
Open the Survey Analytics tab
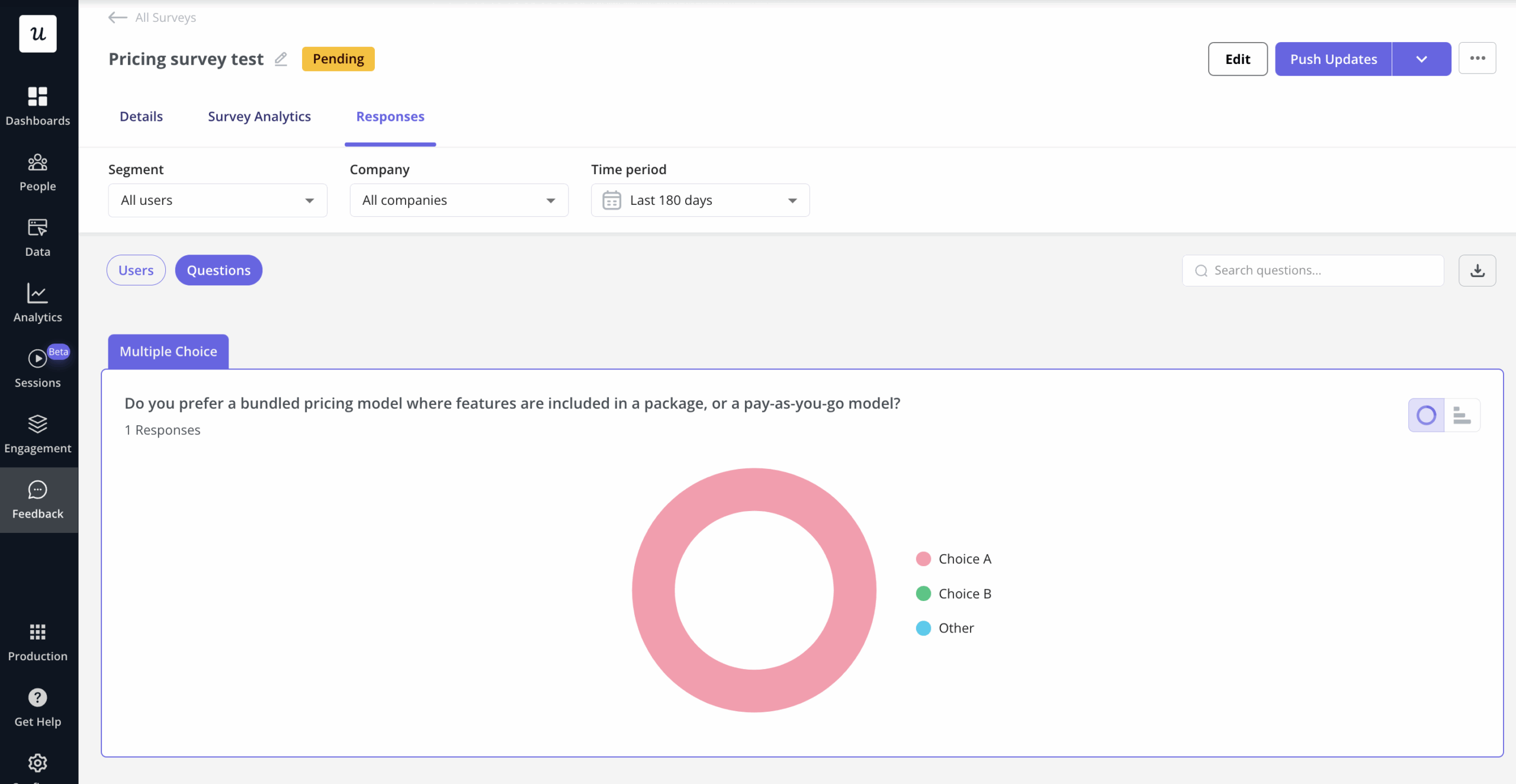(x=259, y=116)
